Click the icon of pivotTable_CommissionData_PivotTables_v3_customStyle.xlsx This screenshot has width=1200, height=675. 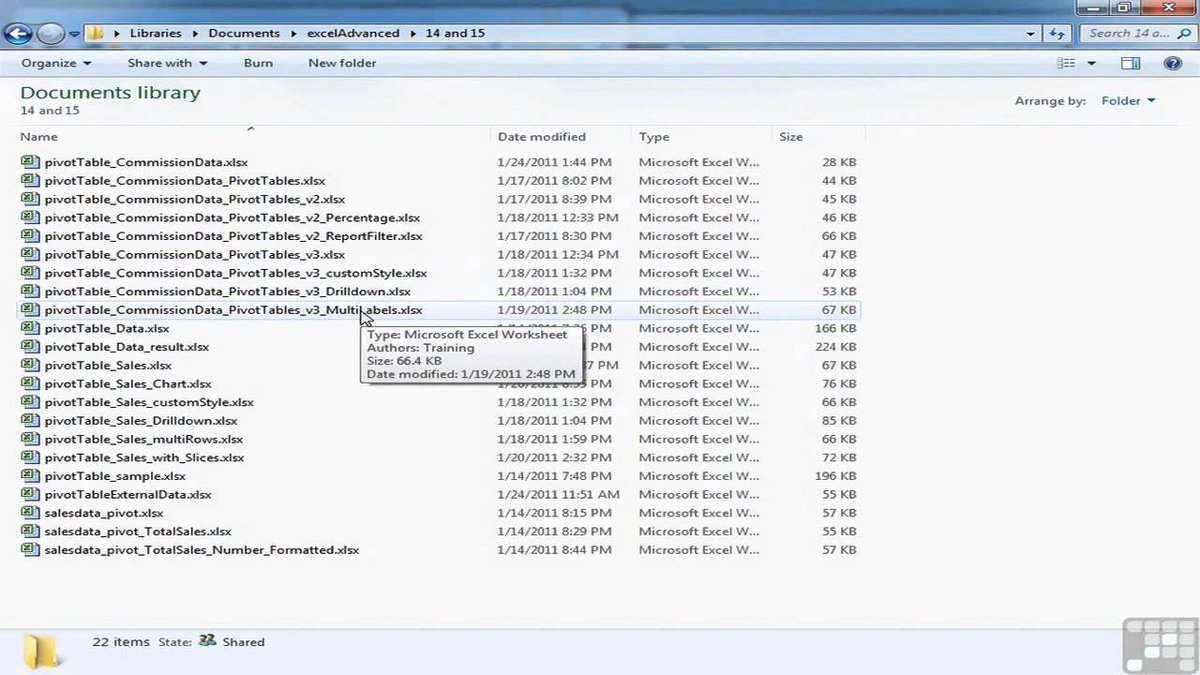click(29, 273)
